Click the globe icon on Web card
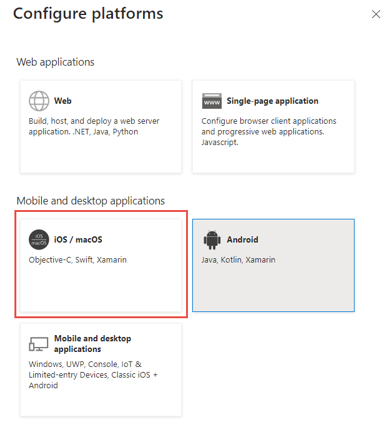 point(39,101)
